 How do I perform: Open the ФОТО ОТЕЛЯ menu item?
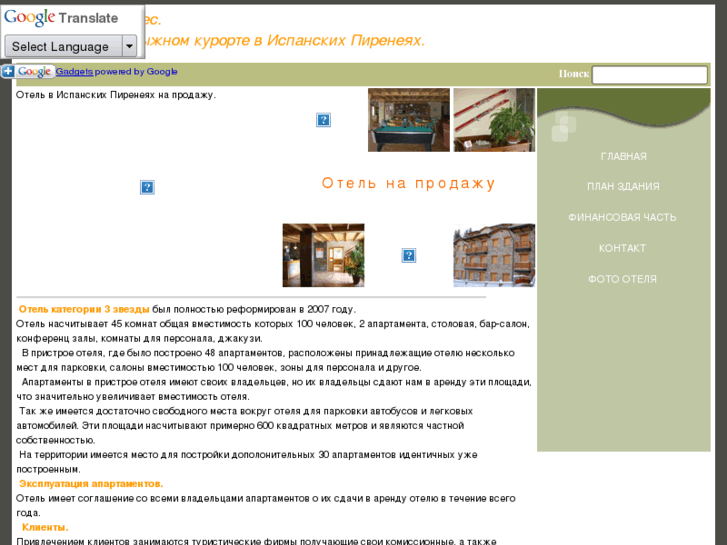tap(622, 279)
